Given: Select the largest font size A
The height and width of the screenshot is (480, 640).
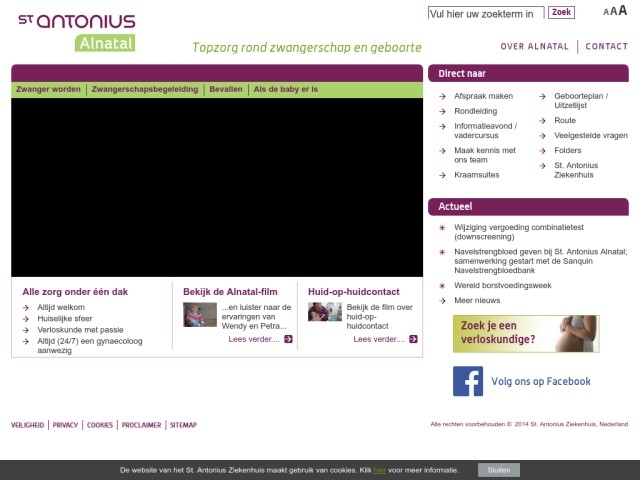Looking at the screenshot, I should [x=622, y=10].
